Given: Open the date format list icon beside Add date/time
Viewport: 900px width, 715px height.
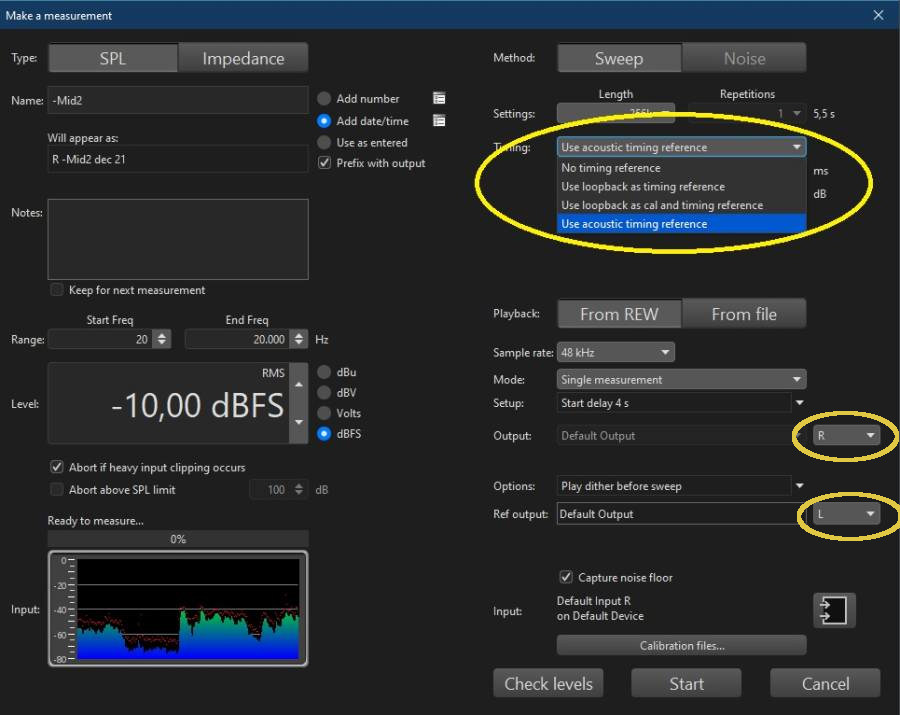Looking at the screenshot, I should (x=439, y=121).
